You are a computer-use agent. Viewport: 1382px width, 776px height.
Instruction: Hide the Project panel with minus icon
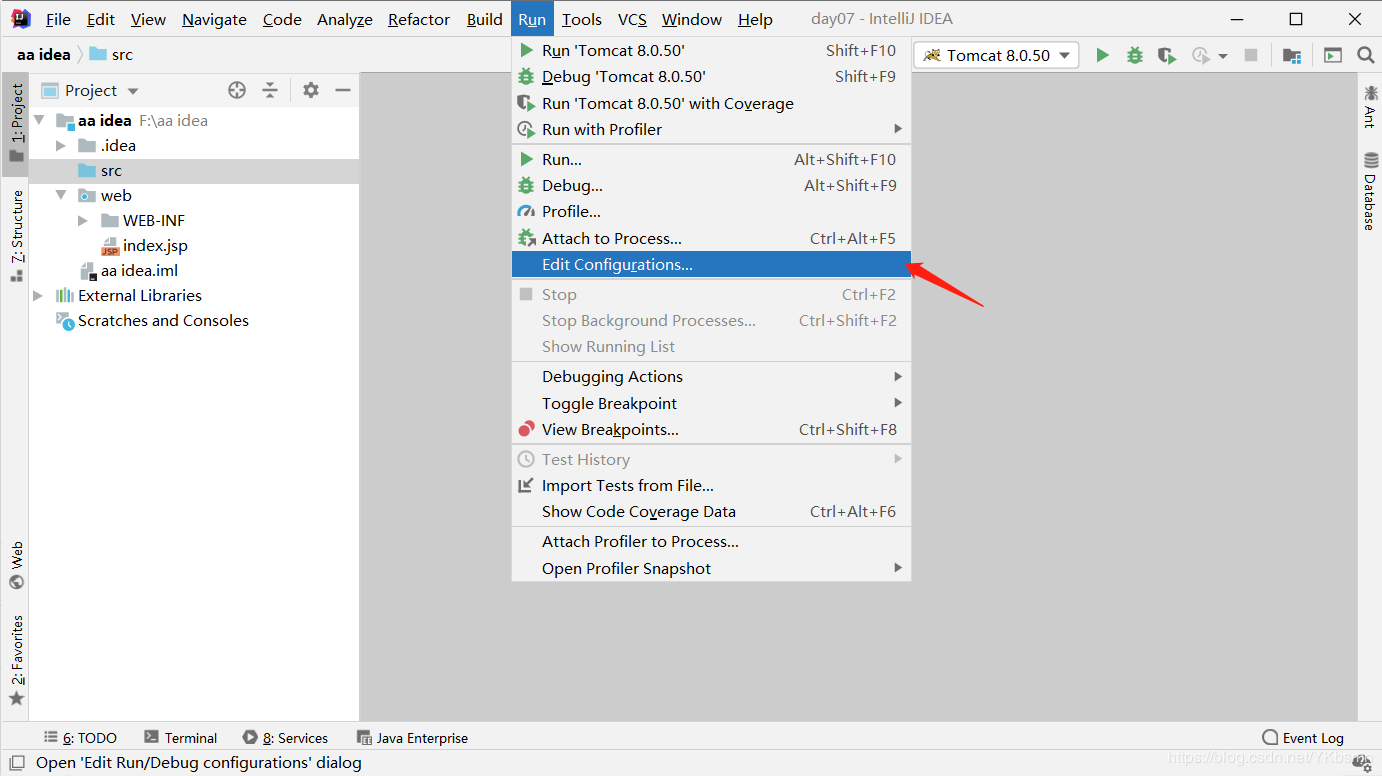pos(343,90)
